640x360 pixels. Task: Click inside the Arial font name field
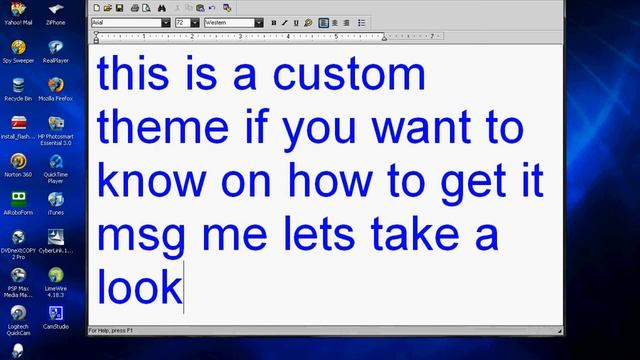click(126, 23)
